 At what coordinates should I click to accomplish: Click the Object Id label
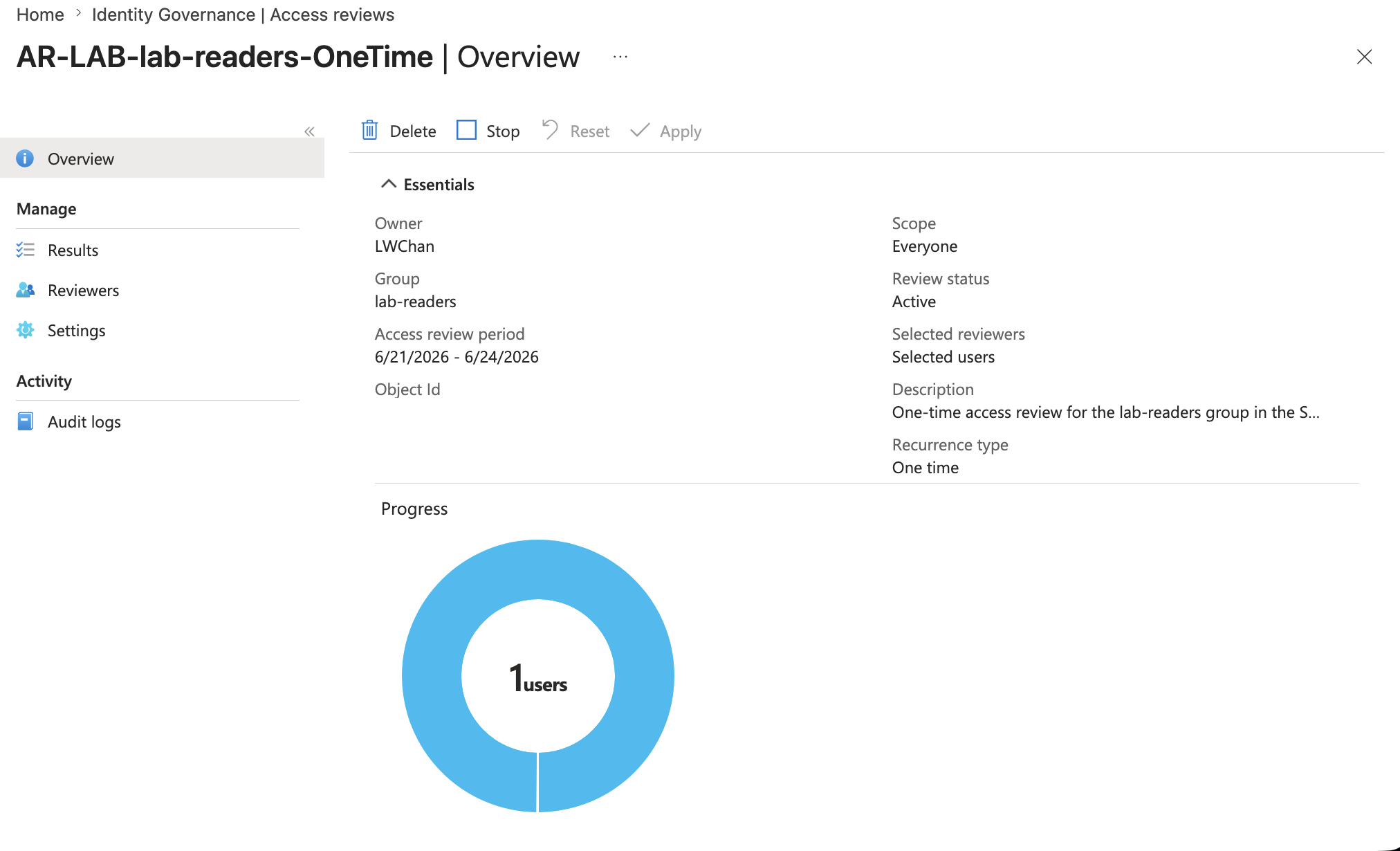(407, 390)
